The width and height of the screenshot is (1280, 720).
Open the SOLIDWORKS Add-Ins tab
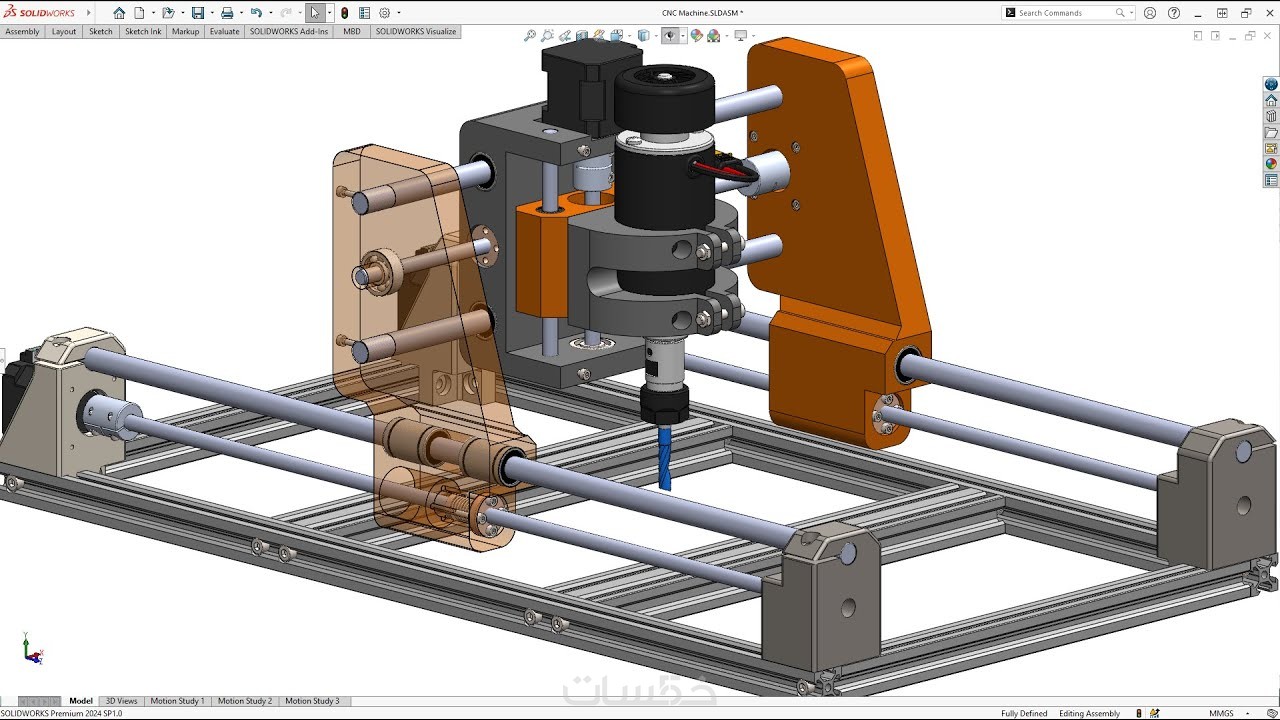[289, 32]
